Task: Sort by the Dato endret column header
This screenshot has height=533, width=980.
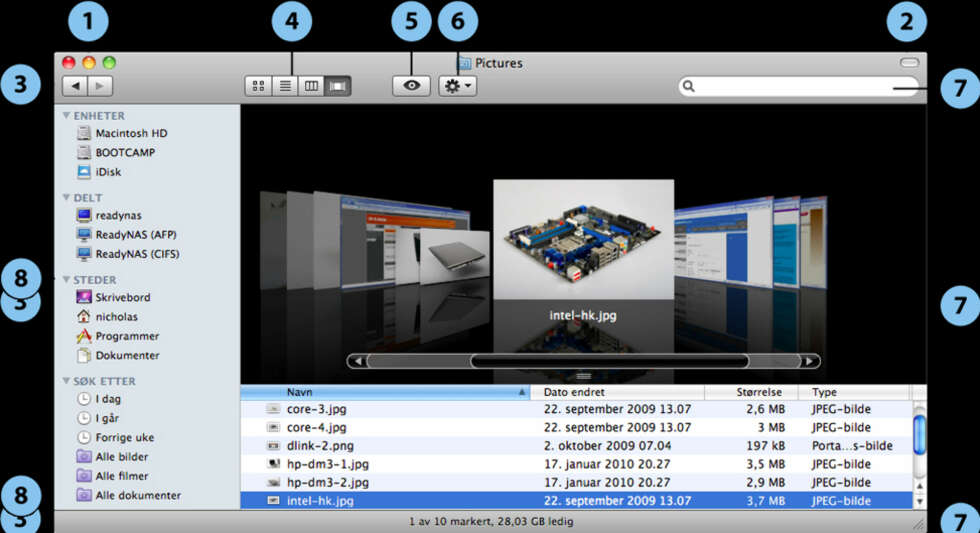Action: (618, 392)
